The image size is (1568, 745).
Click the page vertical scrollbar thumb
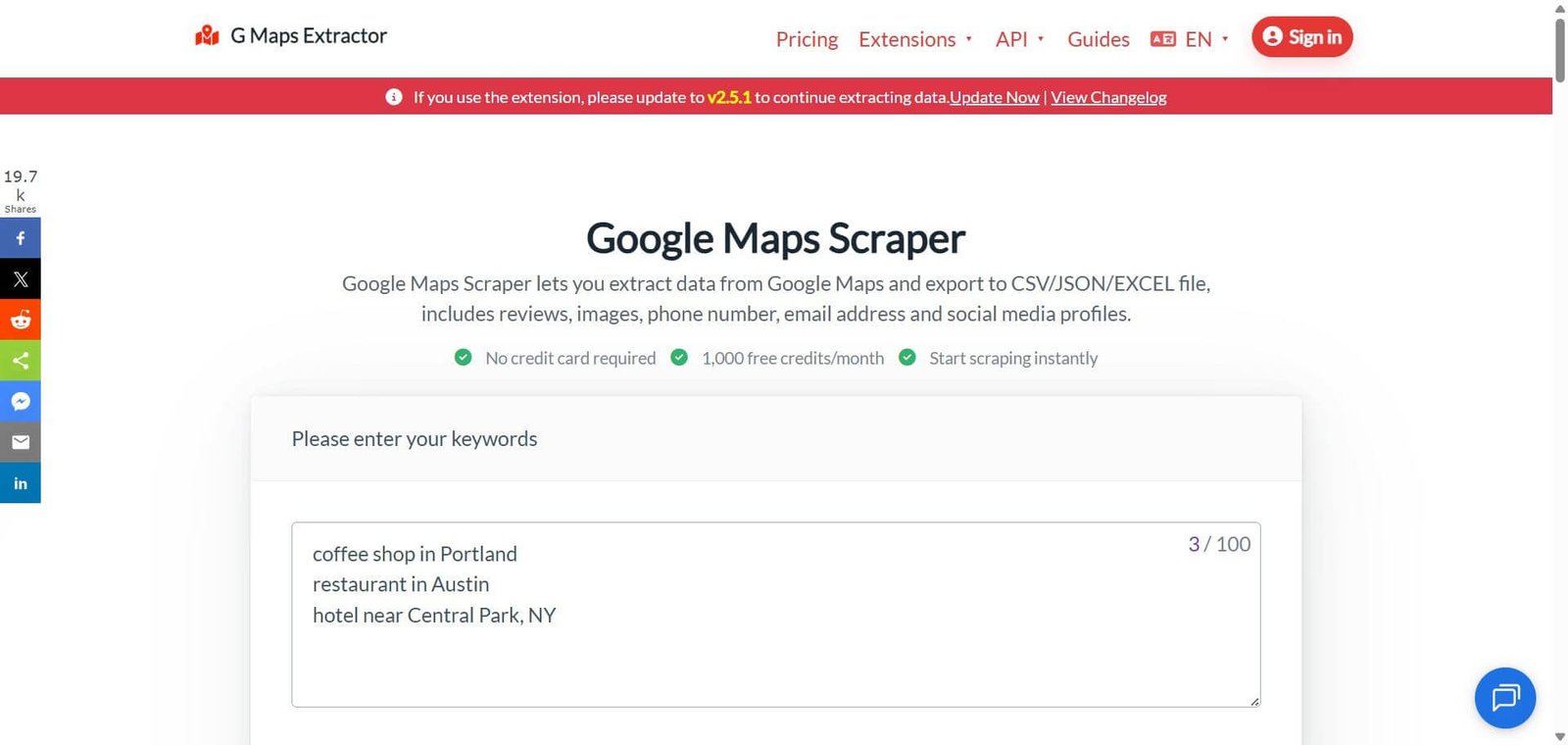pos(1560,49)
